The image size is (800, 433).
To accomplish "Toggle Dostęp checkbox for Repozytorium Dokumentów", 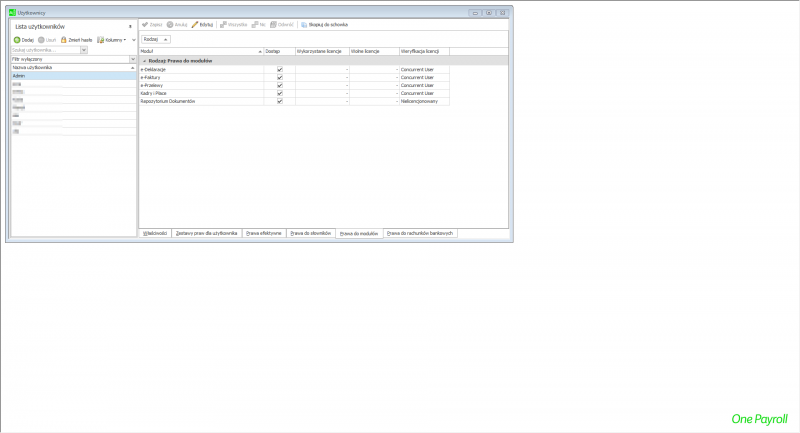I will [x=280, y=101].
